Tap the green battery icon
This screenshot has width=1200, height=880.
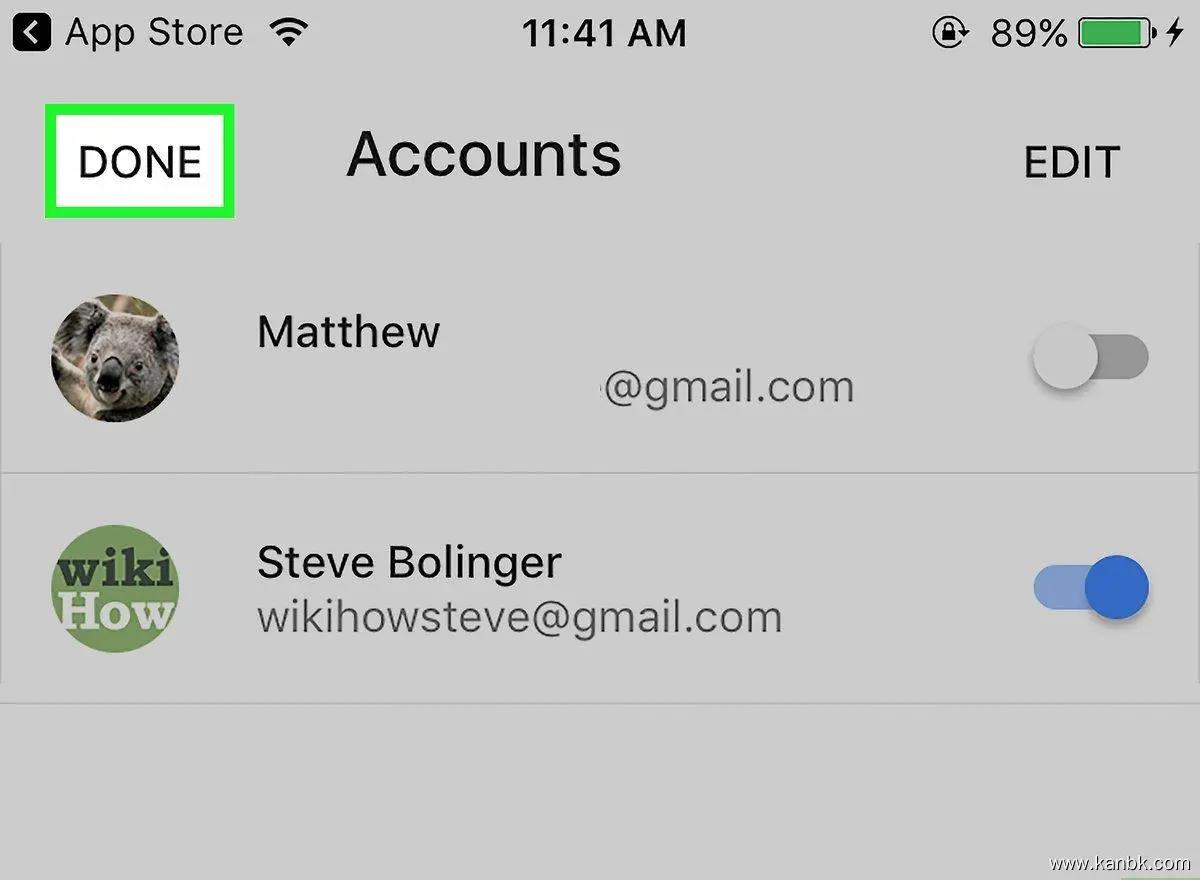point(1117,34)
